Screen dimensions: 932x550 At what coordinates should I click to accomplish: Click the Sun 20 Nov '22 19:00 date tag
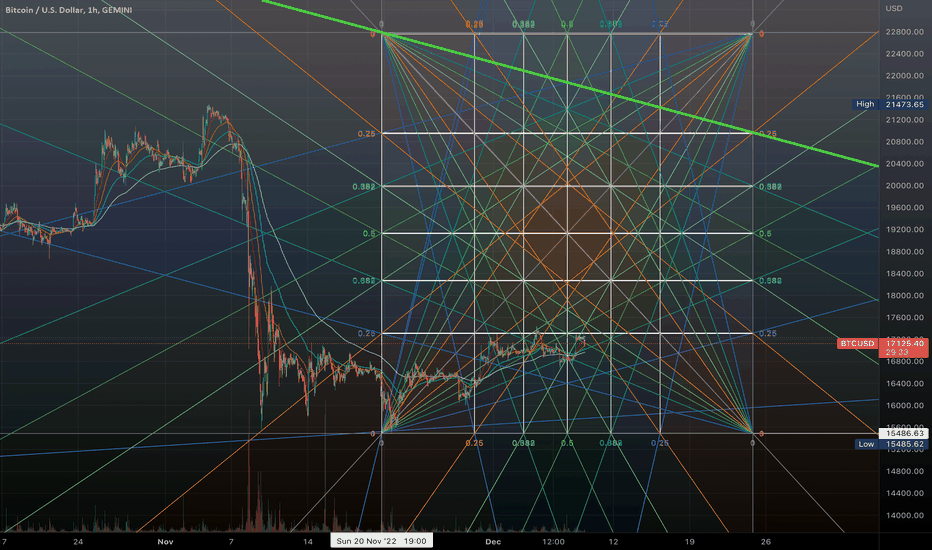click(x=382, y=541)
